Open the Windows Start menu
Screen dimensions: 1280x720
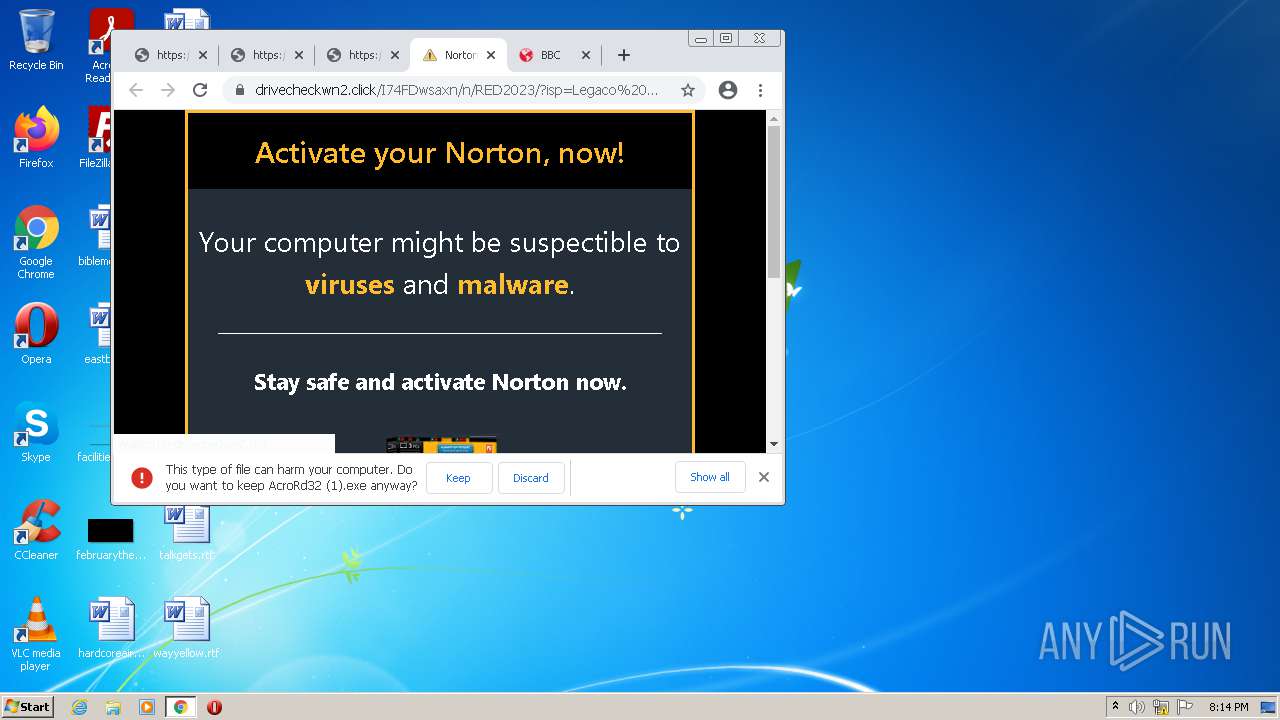(x=28, y=707)
